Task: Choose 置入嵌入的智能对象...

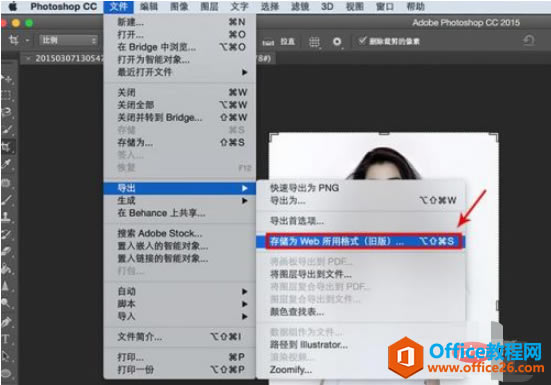Action: [x=181, y=246]
